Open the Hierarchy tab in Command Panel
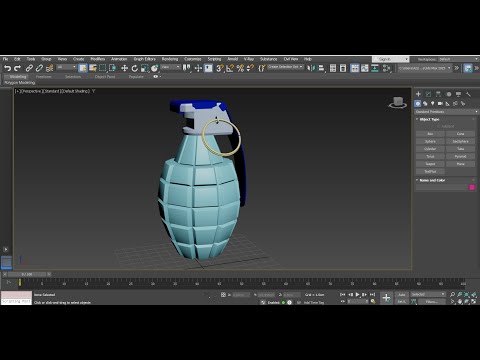 (x=438, y=94)
